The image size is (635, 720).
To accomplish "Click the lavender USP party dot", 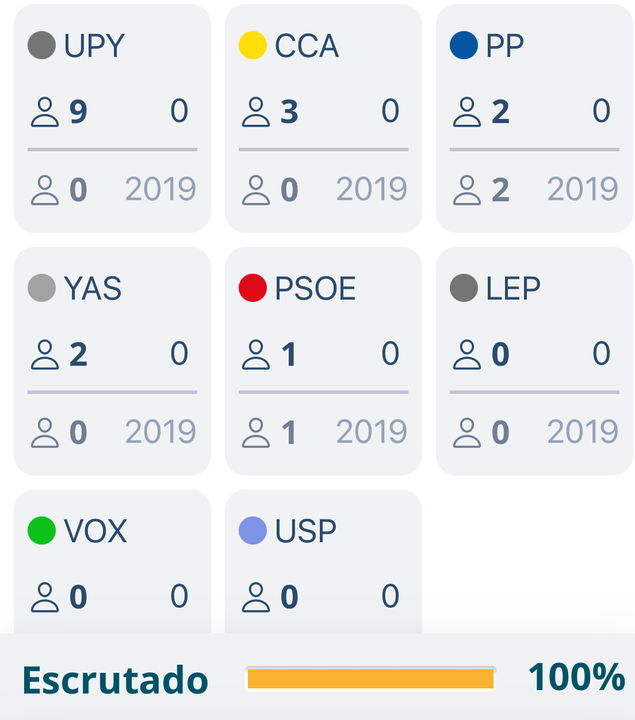I will click(x=253, y=530).
